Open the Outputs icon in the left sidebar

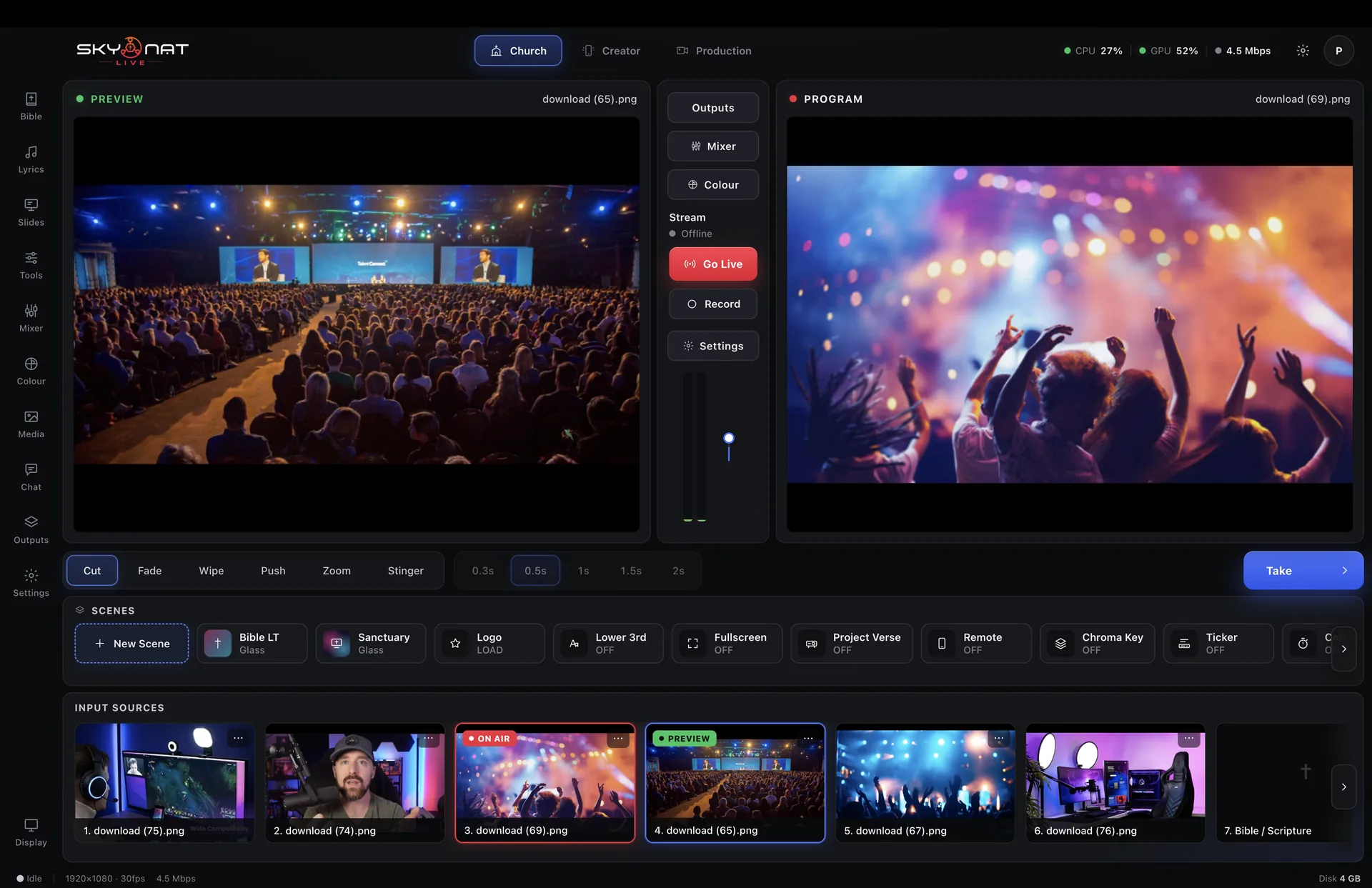coord(31,529)
